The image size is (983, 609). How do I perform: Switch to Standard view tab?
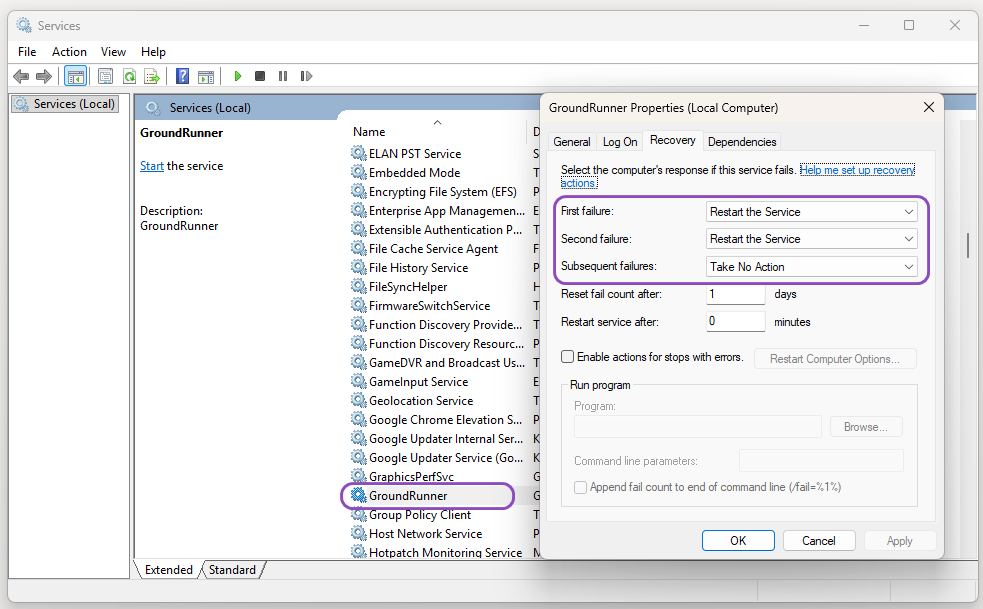(x=232, y=569)
